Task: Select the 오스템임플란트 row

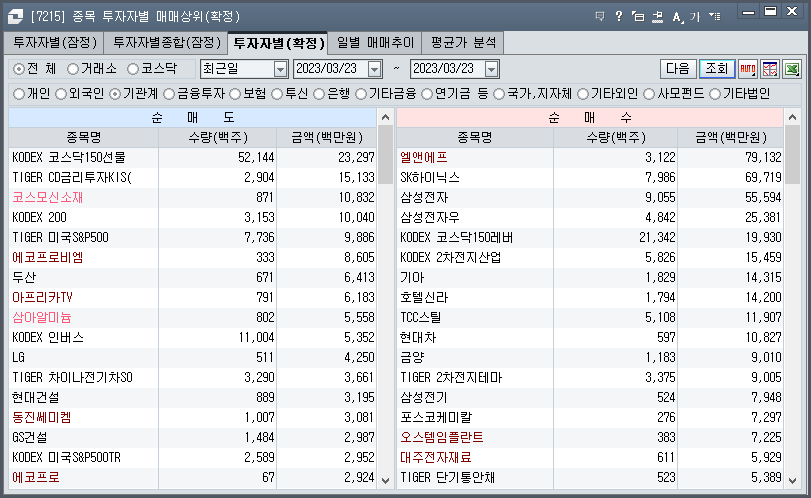Action: pyautogui.click(x=590, y=437)
